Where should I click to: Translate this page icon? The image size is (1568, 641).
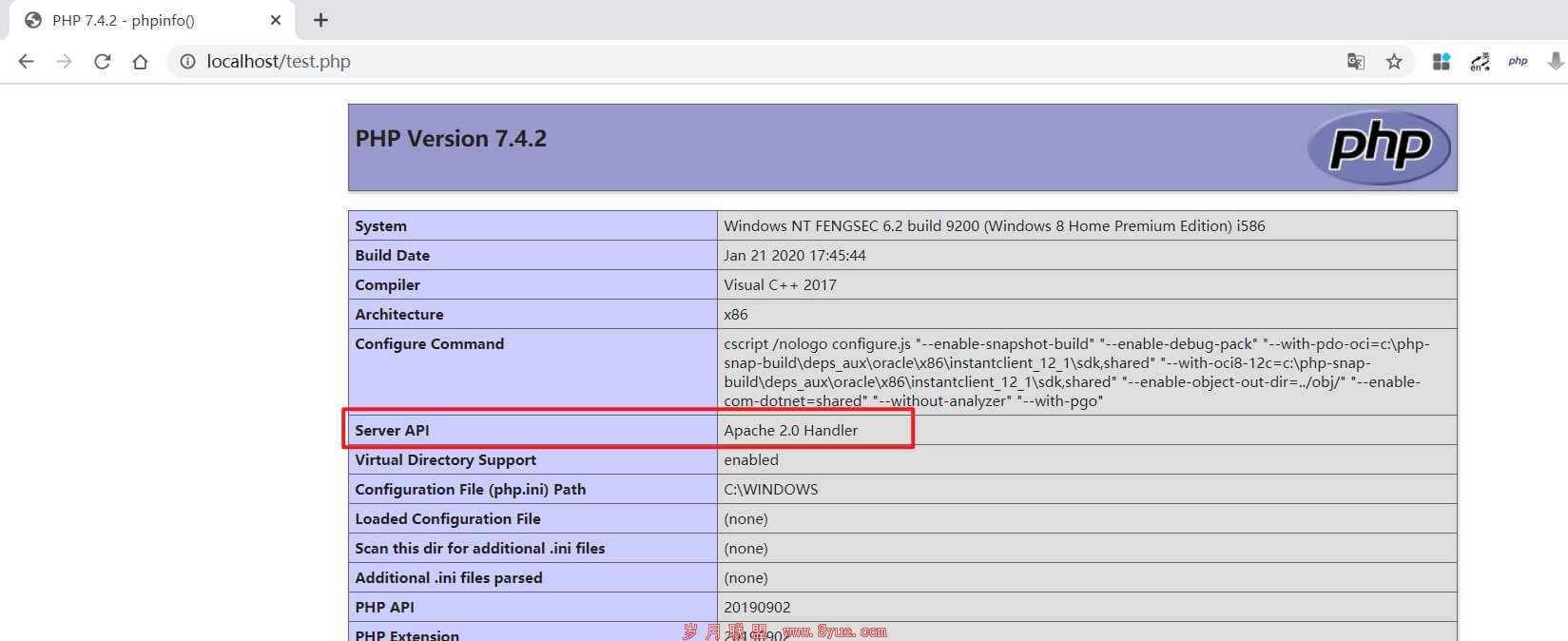1356,62
